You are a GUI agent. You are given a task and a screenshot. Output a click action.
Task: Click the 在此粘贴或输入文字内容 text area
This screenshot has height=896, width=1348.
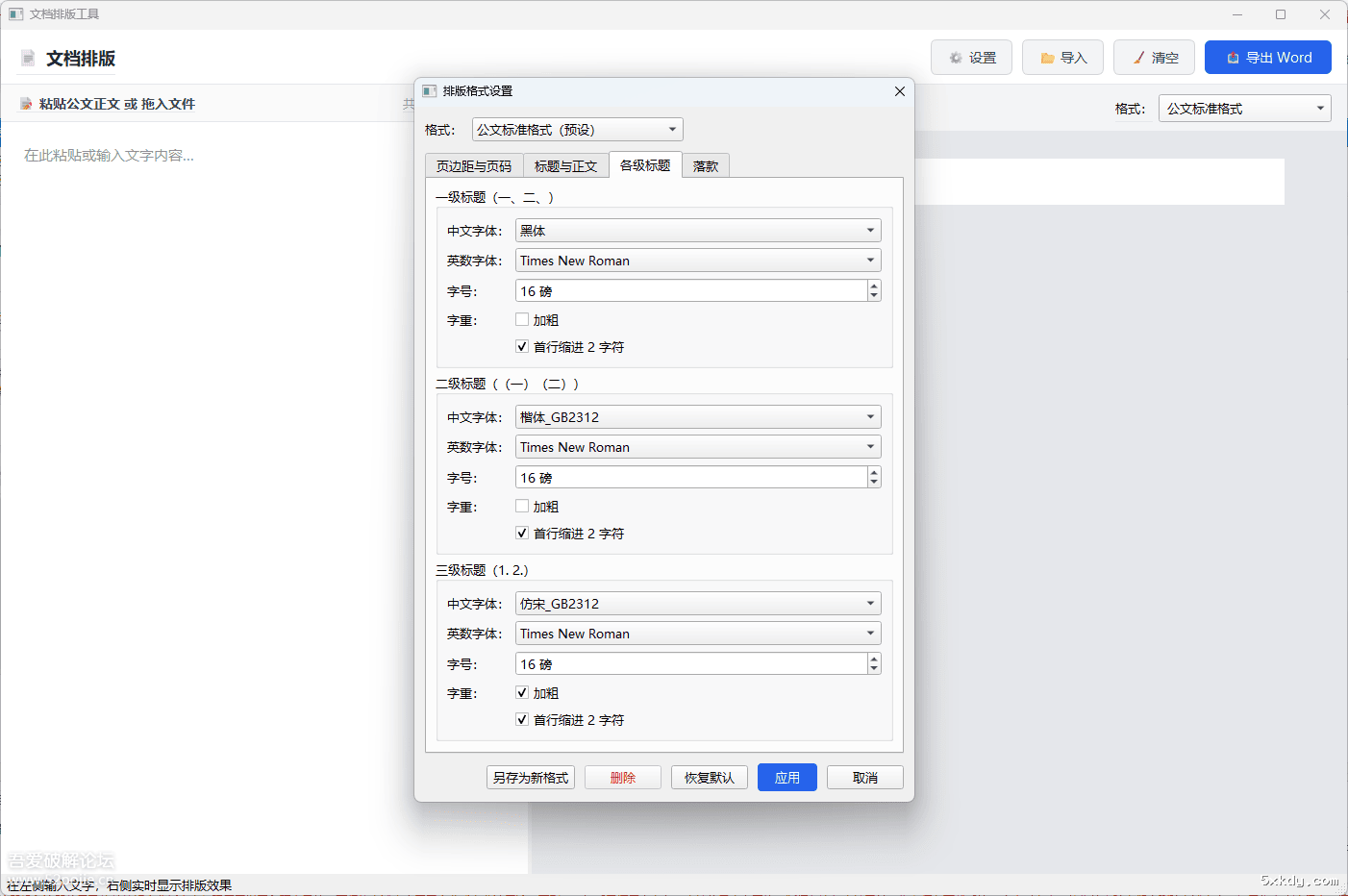[264, 497]
